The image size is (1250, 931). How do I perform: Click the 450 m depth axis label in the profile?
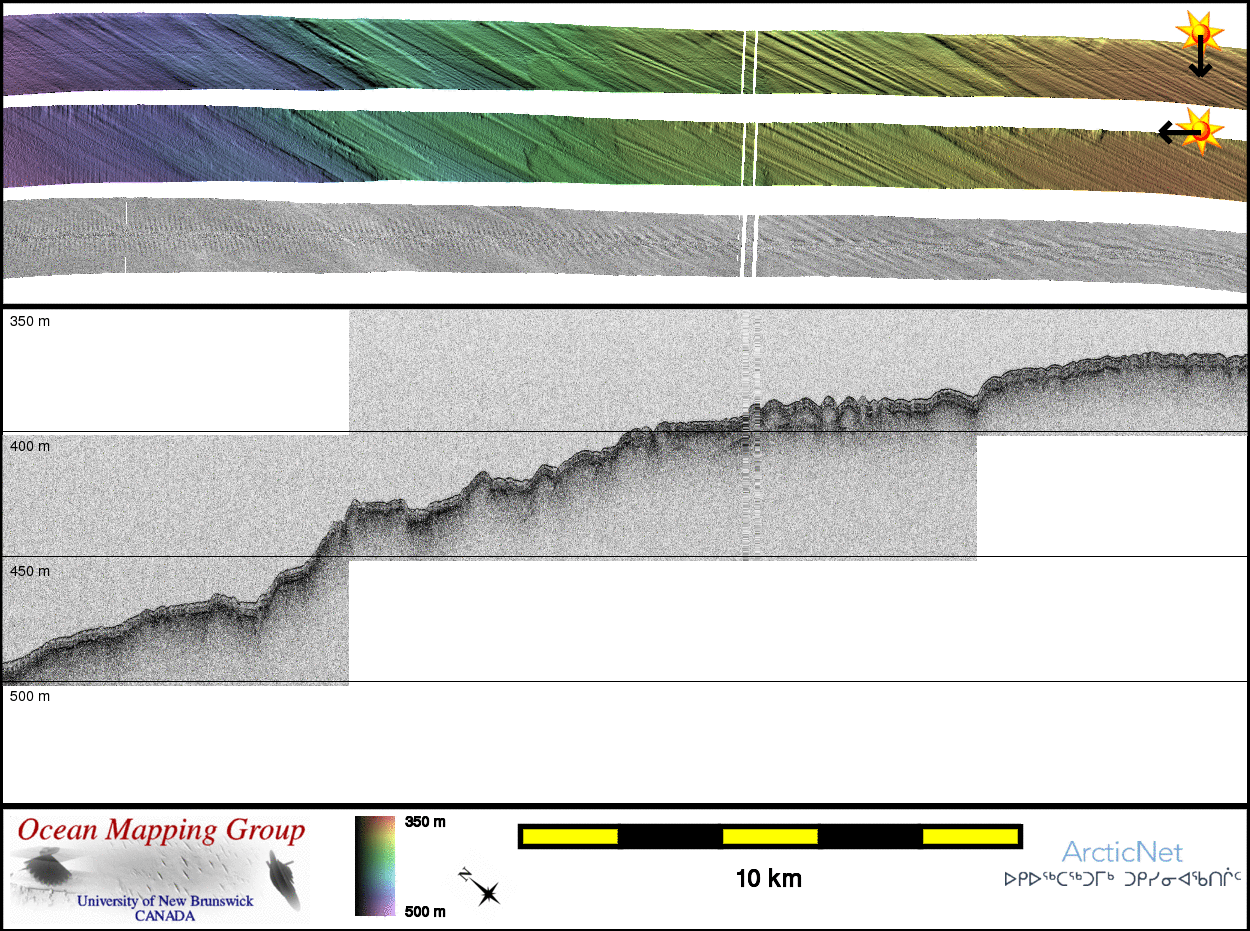(x=30, y=571)
